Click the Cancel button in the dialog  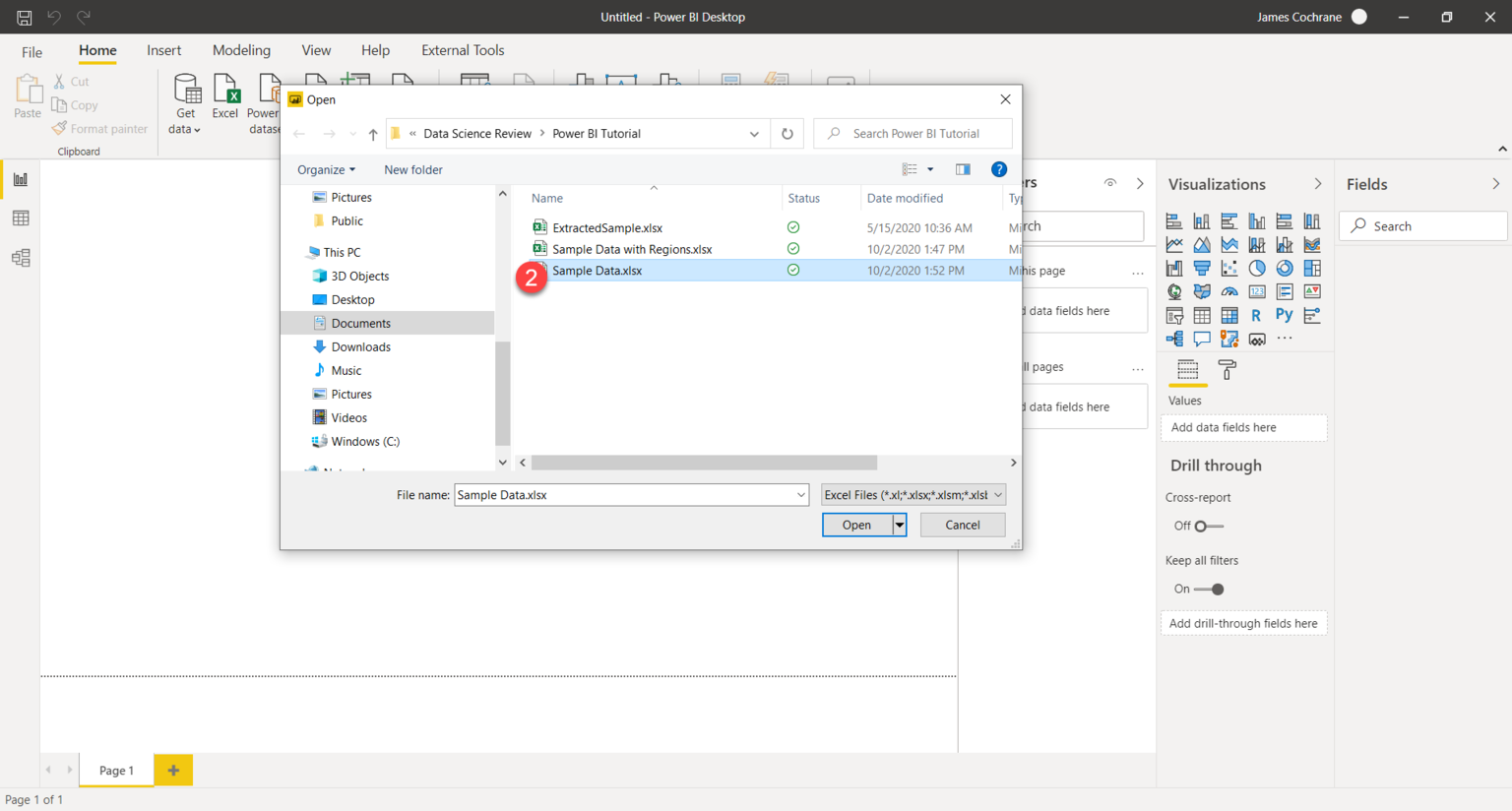962,525
